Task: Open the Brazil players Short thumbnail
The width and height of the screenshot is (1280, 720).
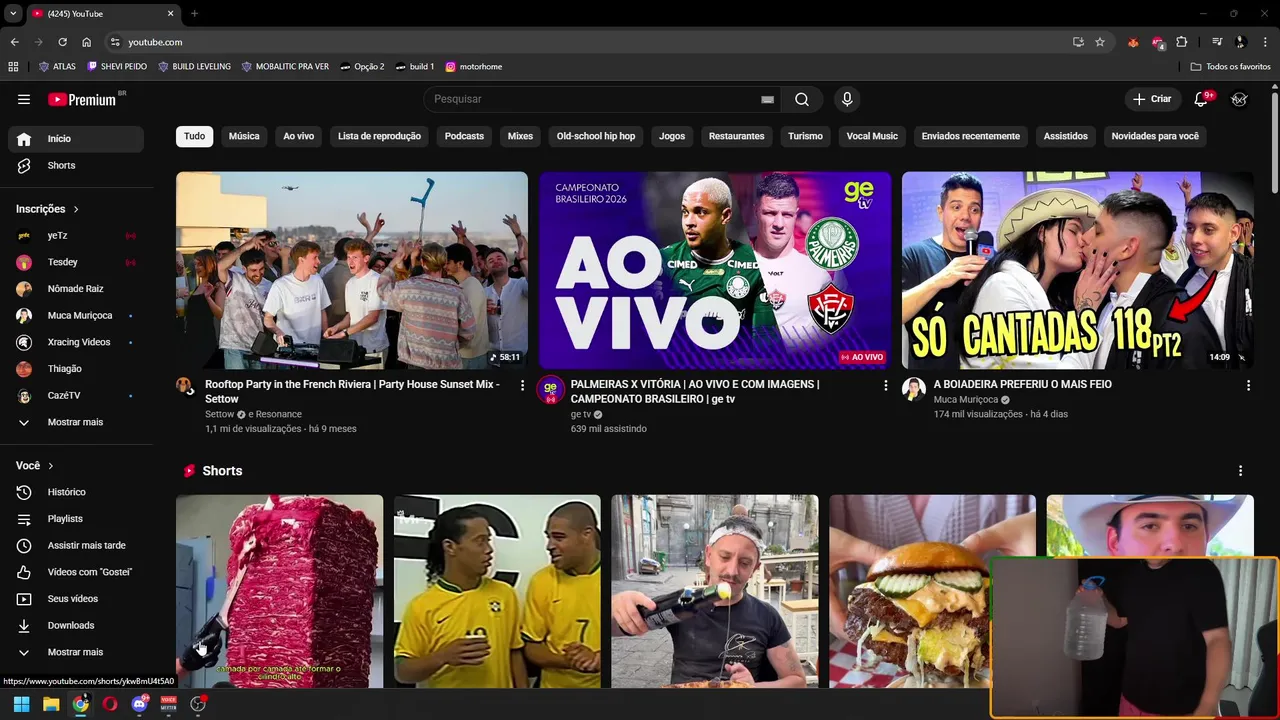Action: (x=497, y=591)
